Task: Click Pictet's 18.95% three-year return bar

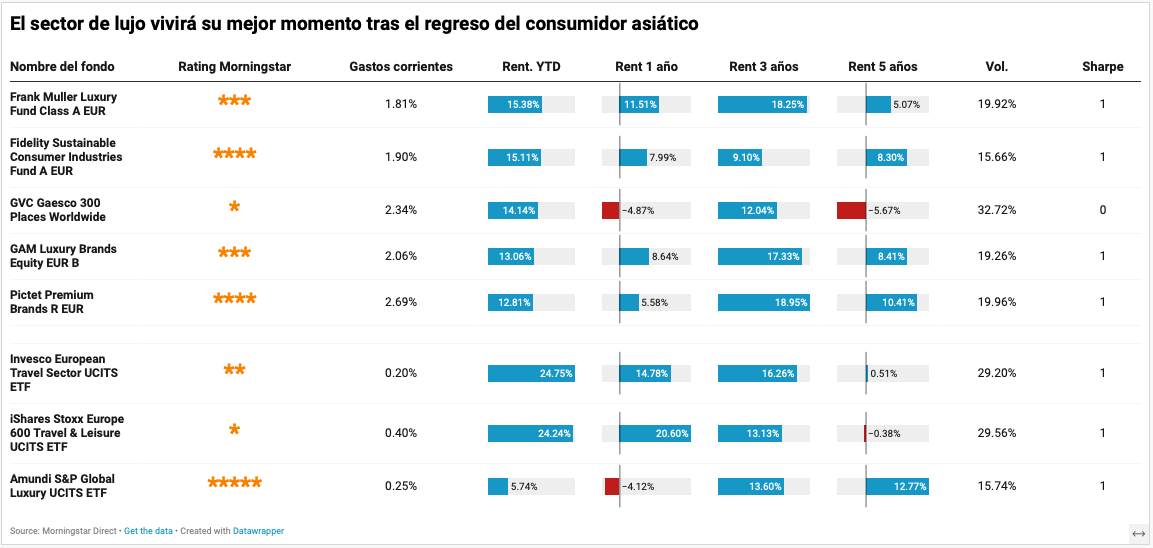Action: 763,302
